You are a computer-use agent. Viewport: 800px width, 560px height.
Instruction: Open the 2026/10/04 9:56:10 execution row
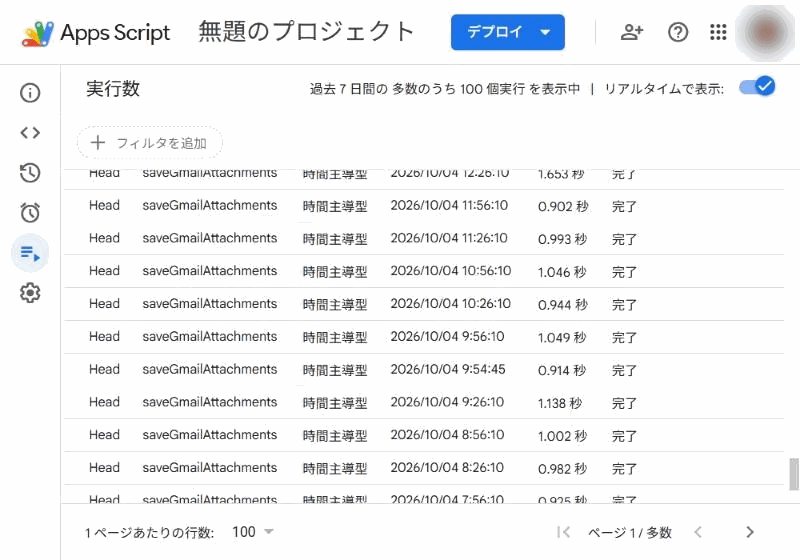tap(424, 337)
